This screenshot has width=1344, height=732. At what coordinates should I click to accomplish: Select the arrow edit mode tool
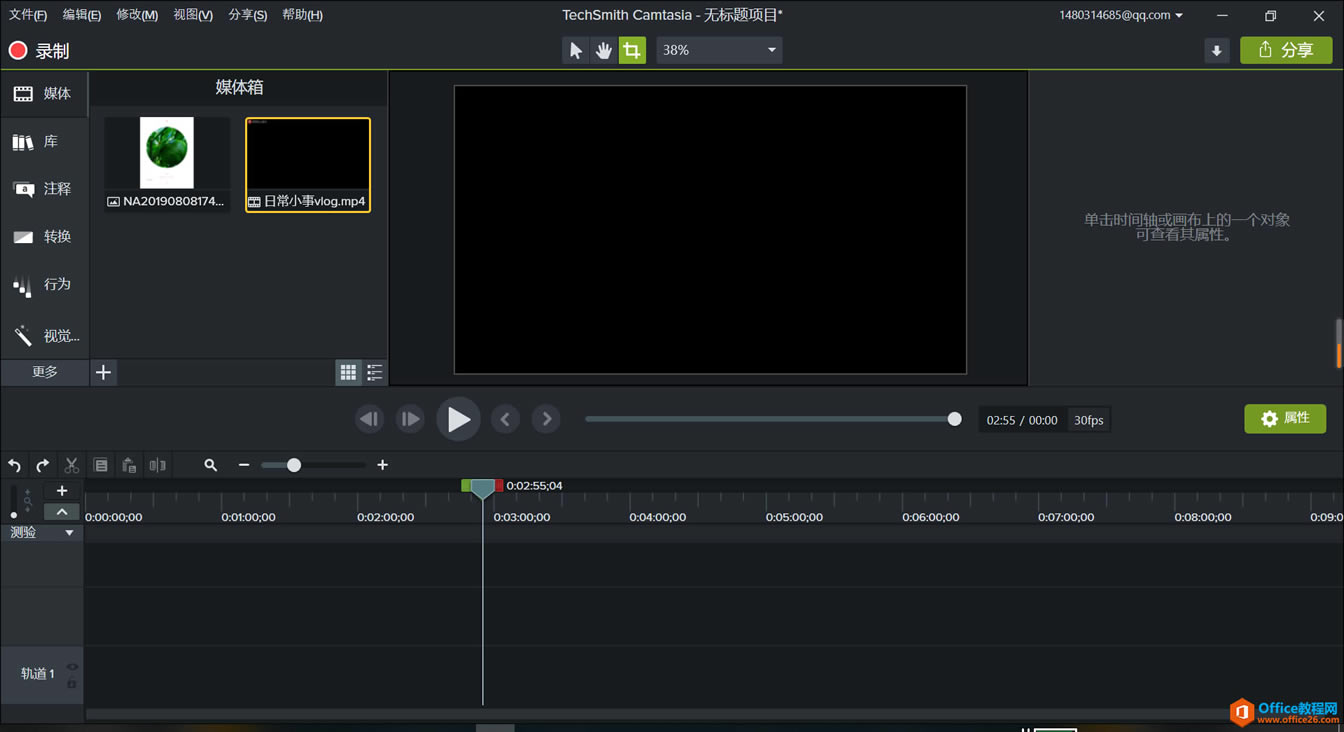coord(575,50)
